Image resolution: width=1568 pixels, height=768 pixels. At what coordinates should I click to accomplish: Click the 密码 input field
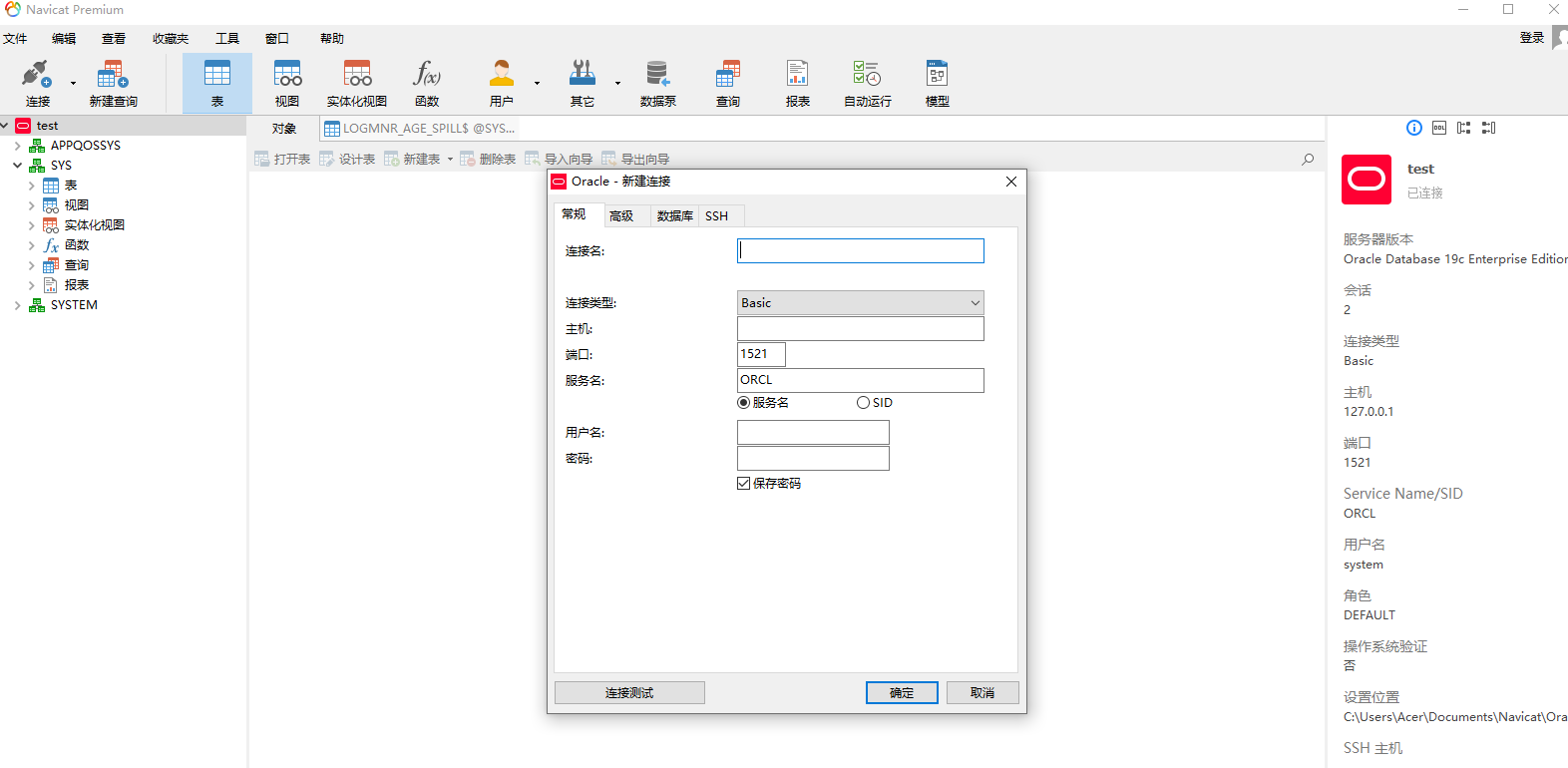click(x=813, y=458)
